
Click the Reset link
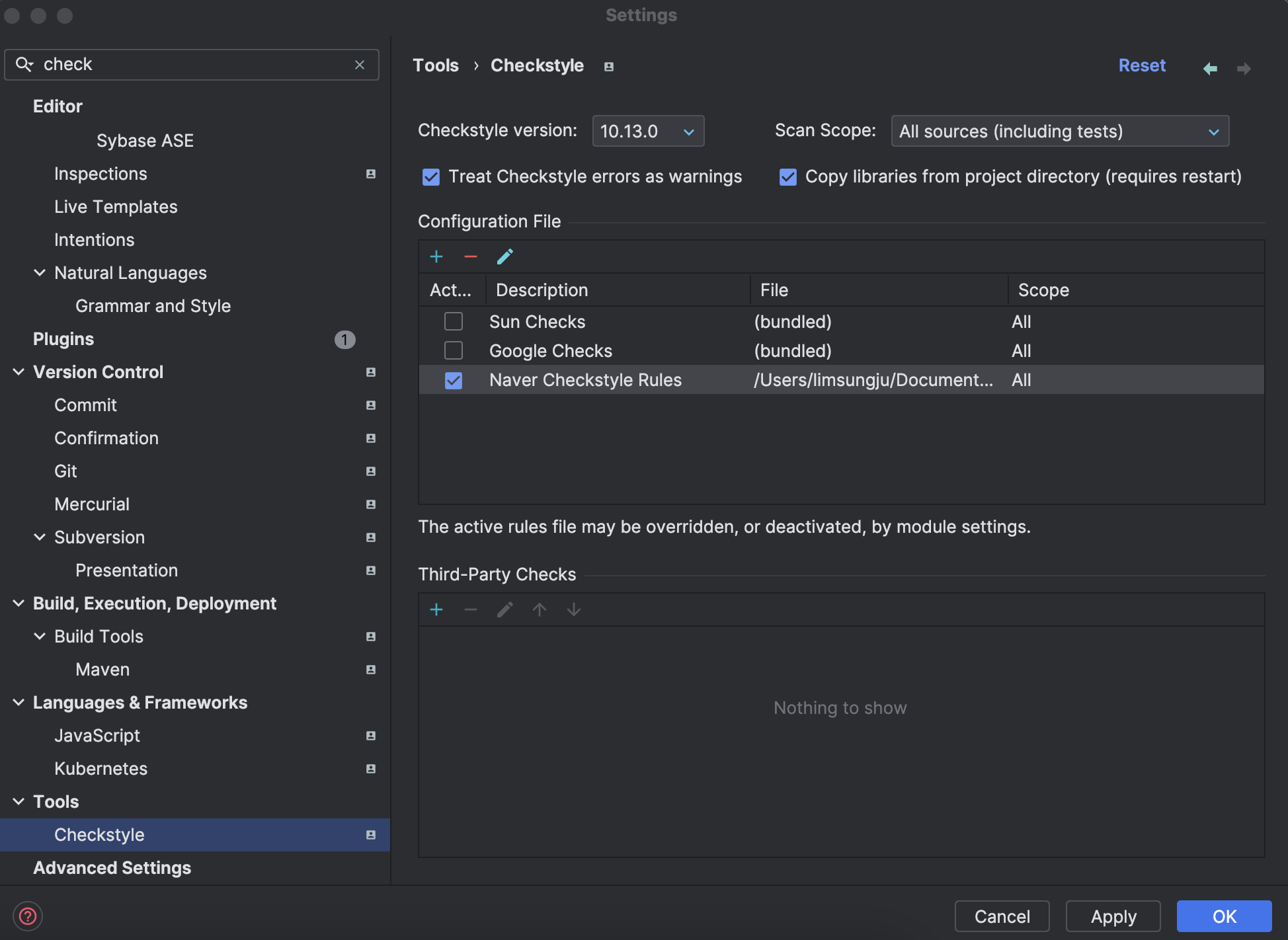[1142, 65]
